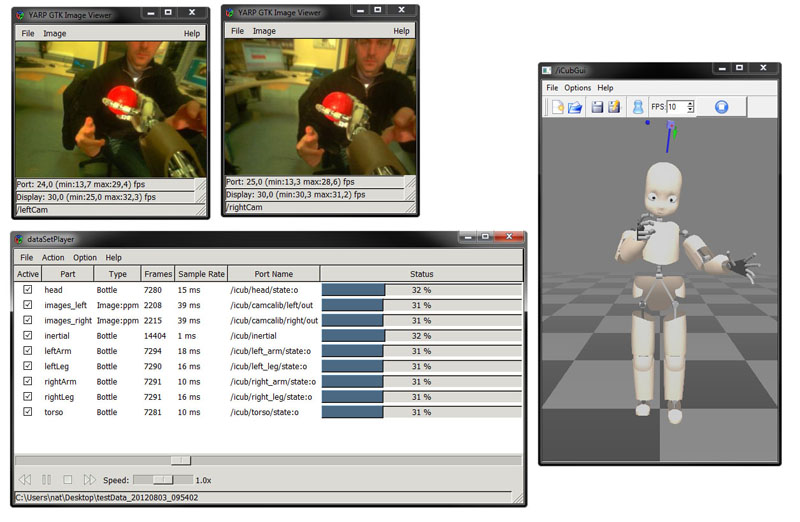Click the Port Name column header
The width and height of the screenshot is (800, 522).
(274, 274)
